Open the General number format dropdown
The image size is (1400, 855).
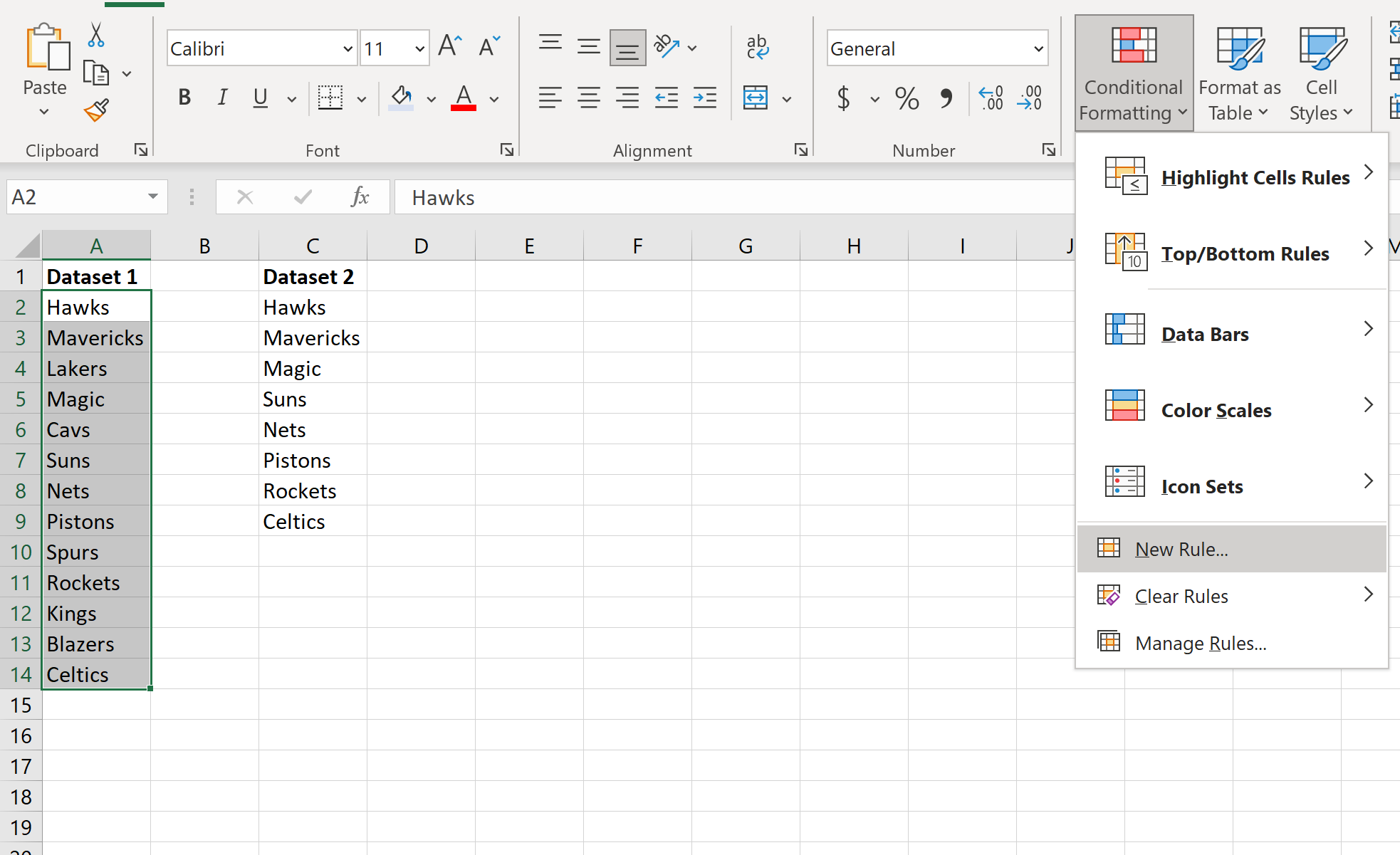(x=1038, y=48)
